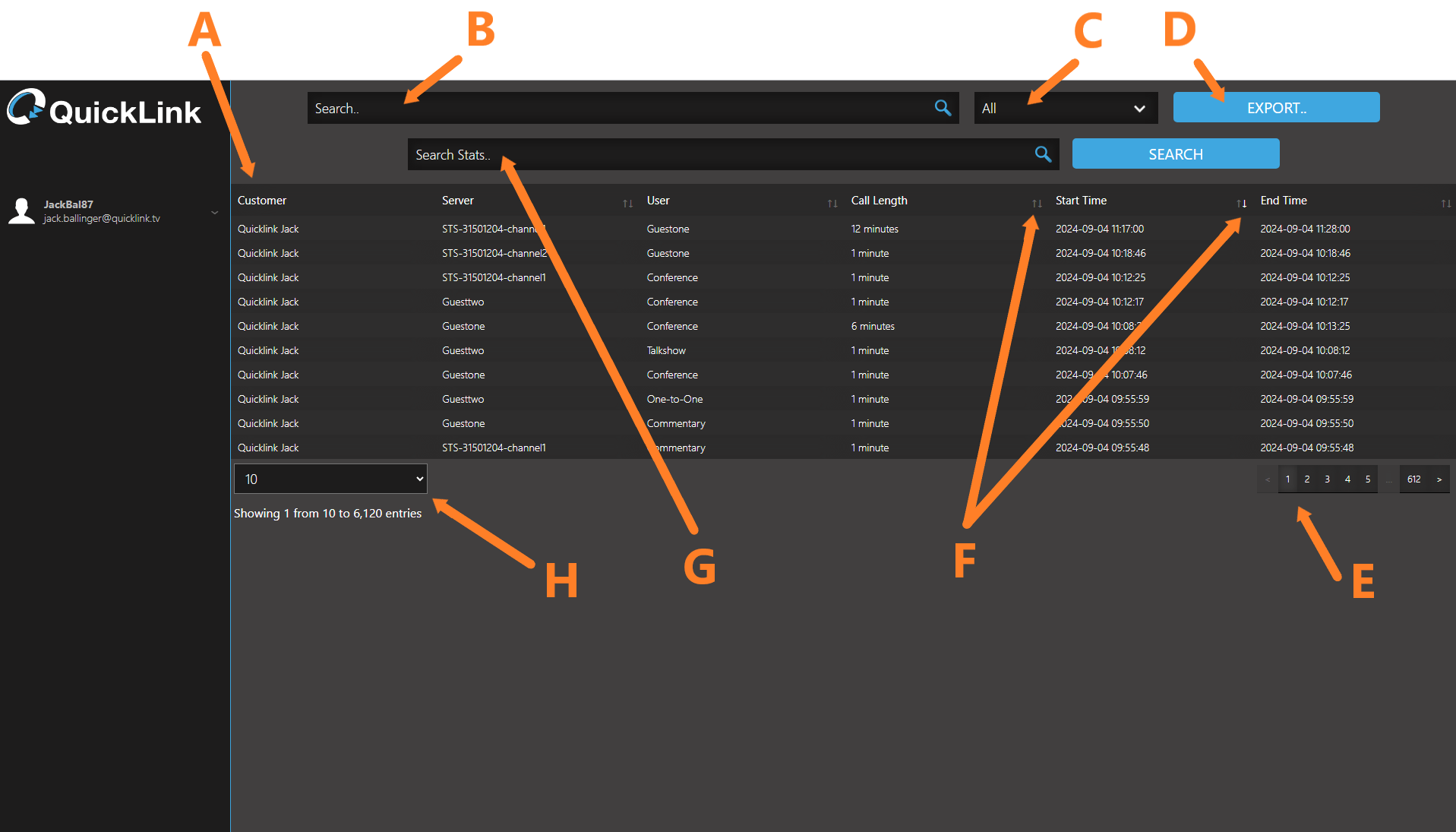Sort table by User column arrows
Image resolution: width=1456 pixels, height=832 pixels.
click(x=832, y=203)
